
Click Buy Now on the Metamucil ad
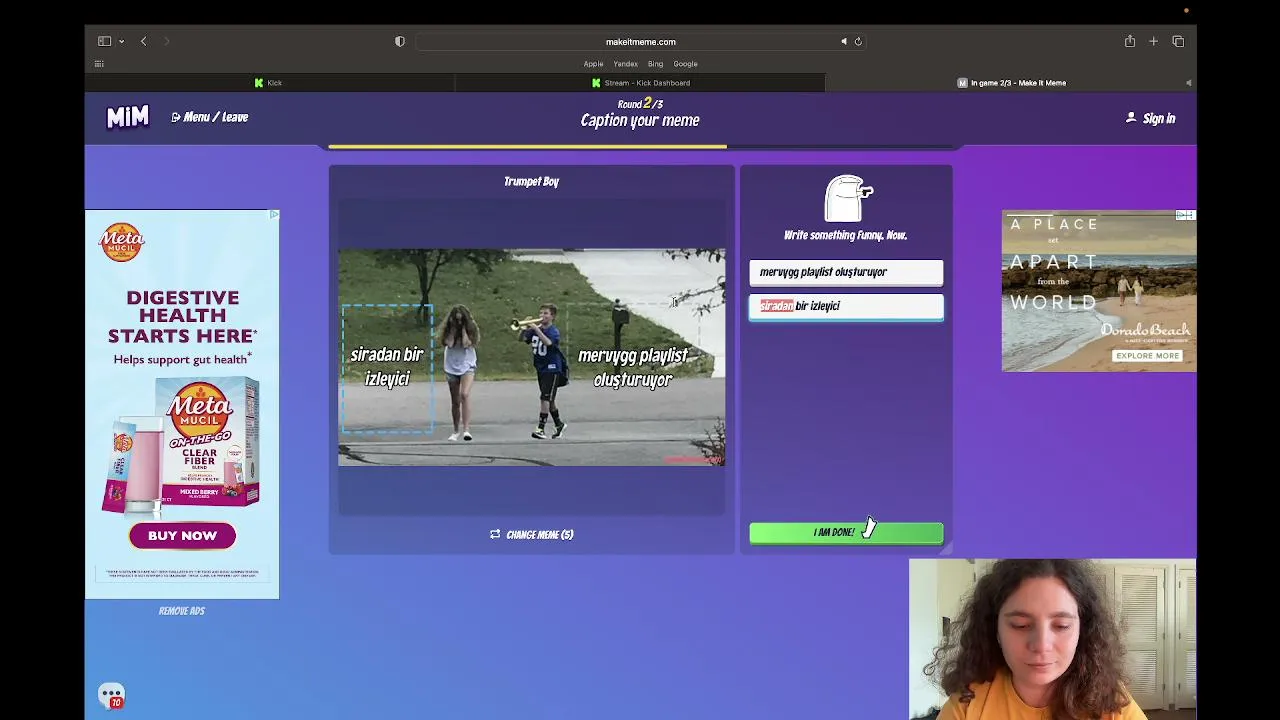click(x=182, y=536)
